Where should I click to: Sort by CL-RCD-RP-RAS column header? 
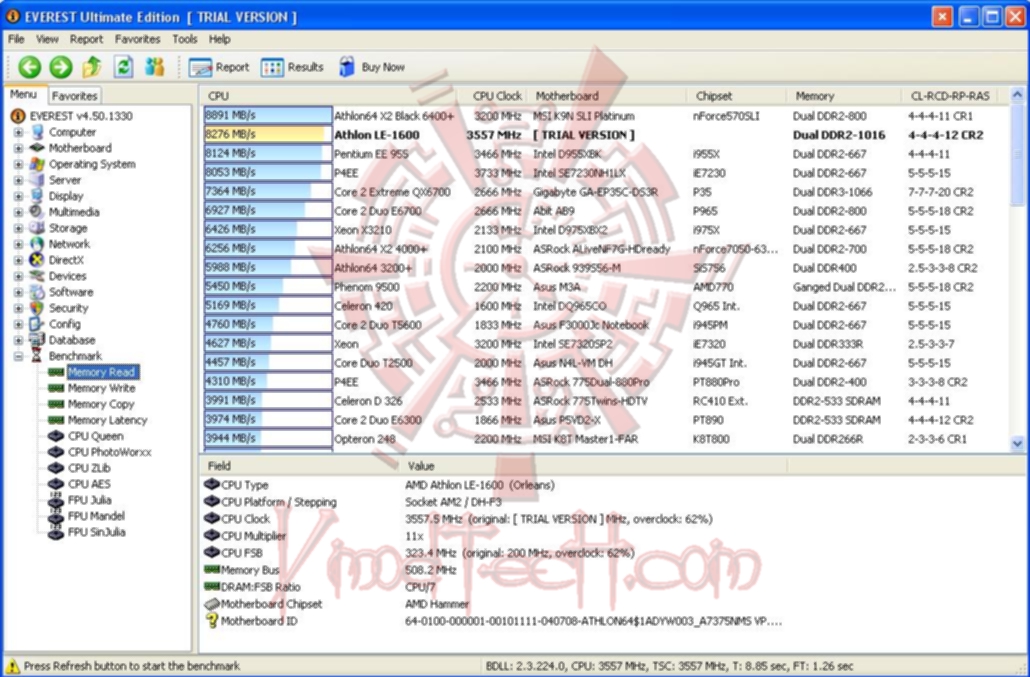pos(950,96)
